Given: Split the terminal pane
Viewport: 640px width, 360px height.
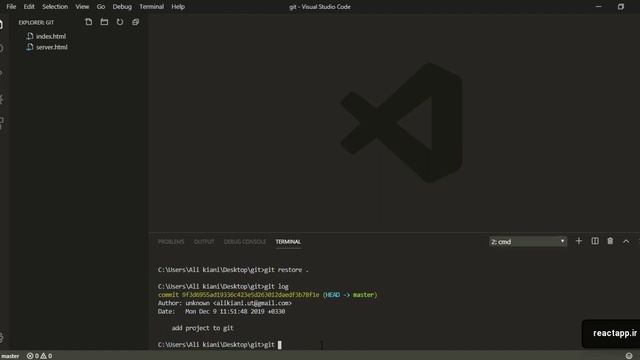Looking at the screenshot, I should [x=595, y=241].
